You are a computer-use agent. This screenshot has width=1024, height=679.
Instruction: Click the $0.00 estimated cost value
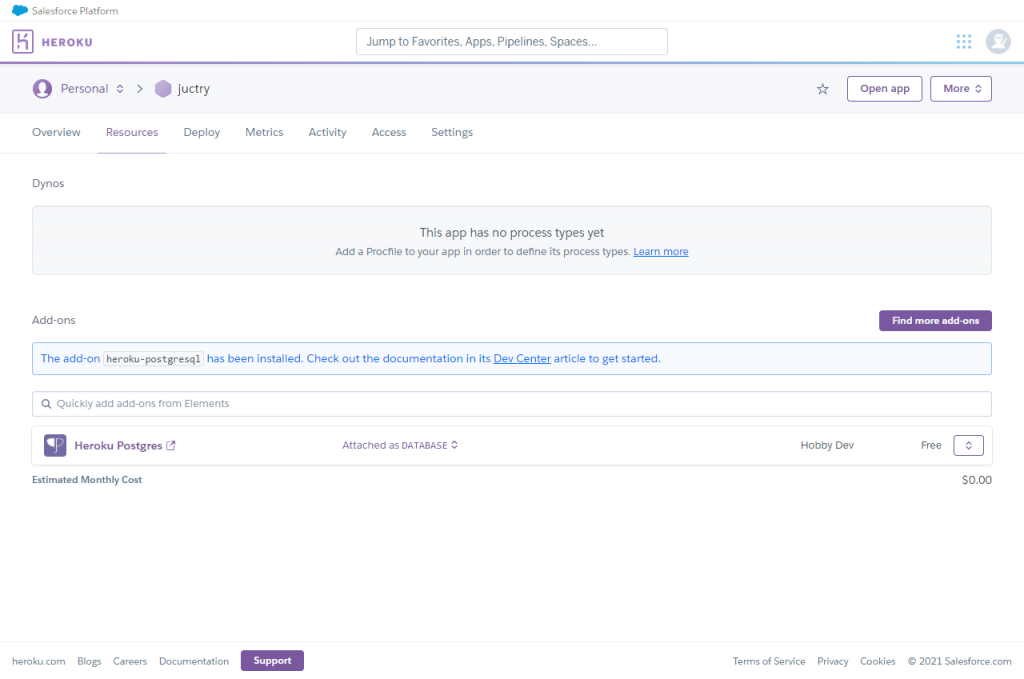coord(976,480)
